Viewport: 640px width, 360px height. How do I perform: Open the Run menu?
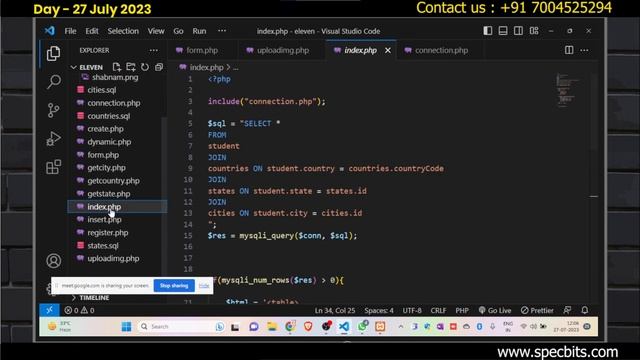199,31
